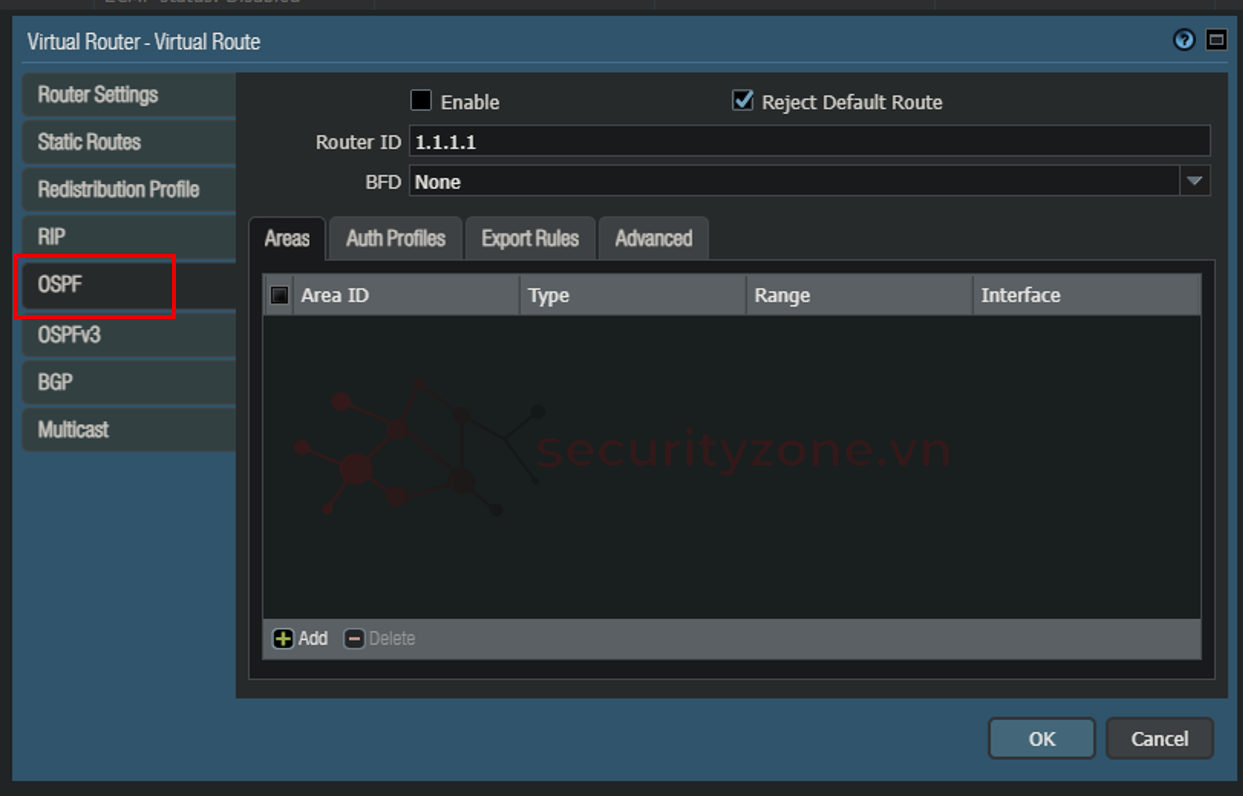Click the greyed-out Delete minus icon
1243x796 pixels.
click(354, 639)
